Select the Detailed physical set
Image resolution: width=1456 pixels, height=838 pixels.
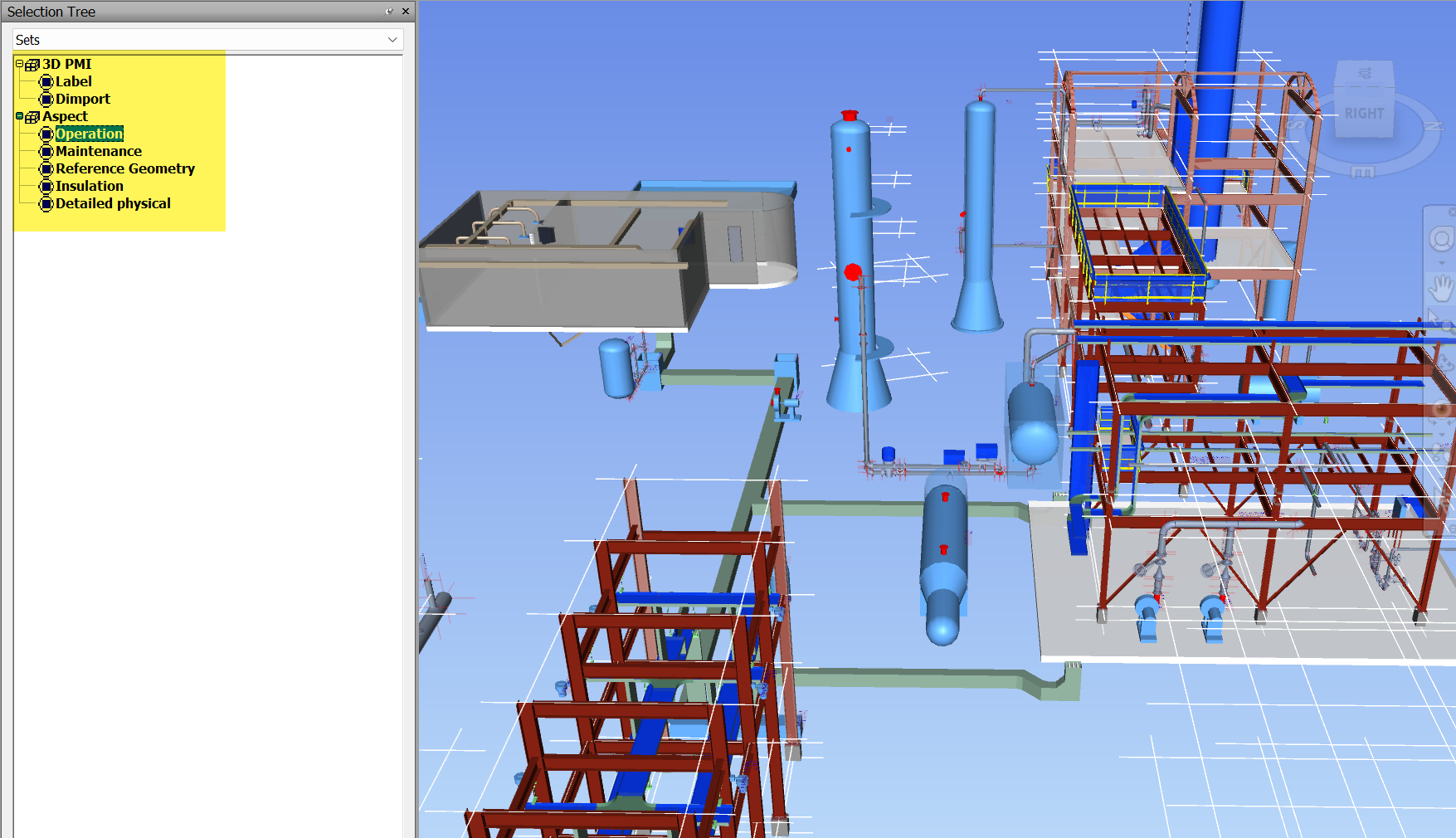click(x=113, y=203)
